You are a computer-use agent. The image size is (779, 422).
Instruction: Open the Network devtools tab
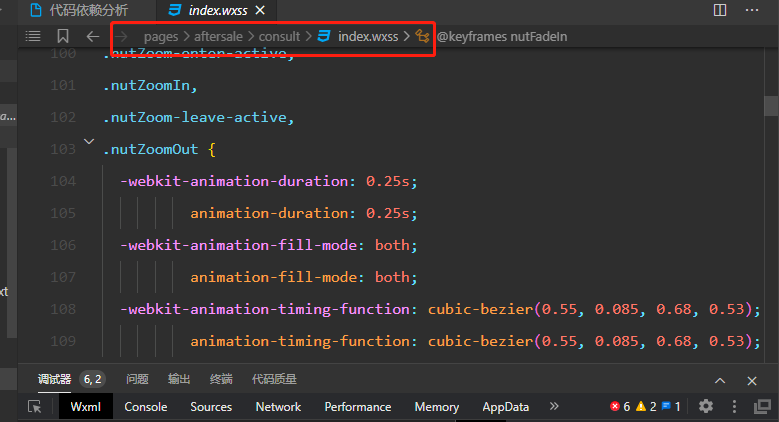coord(278,407)
